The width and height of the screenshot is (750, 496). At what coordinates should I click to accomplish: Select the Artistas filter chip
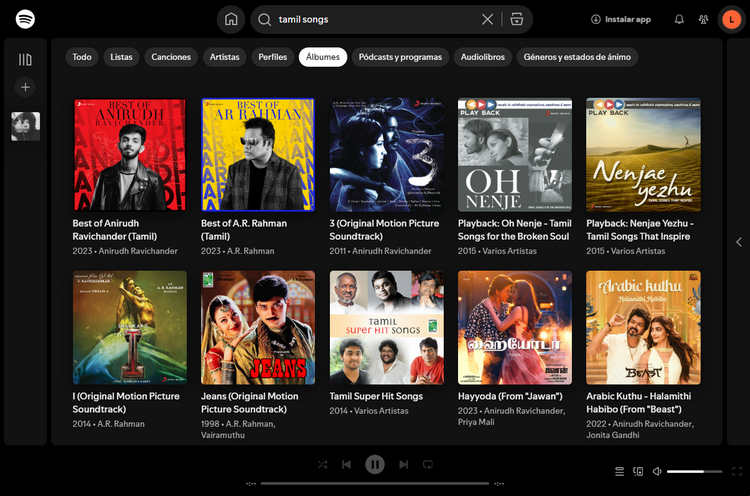pyautogui.click(x=224, y=57)
